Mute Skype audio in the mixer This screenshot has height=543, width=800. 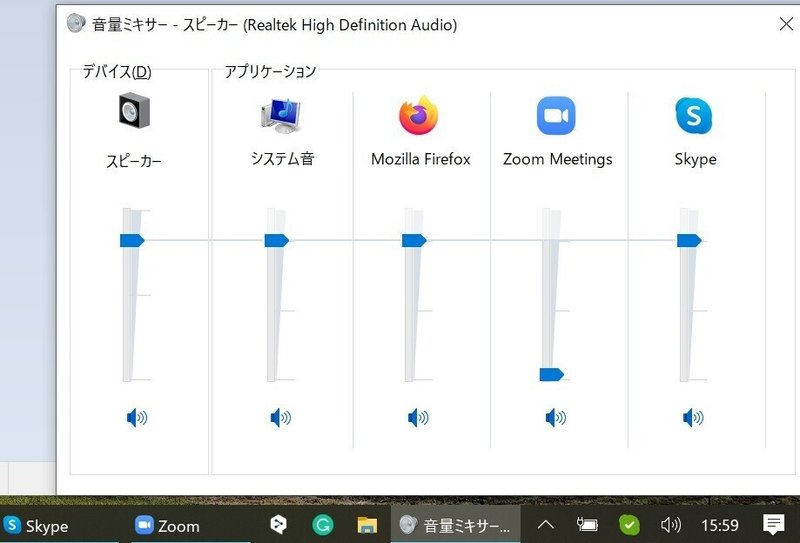(x=693, y=418)
